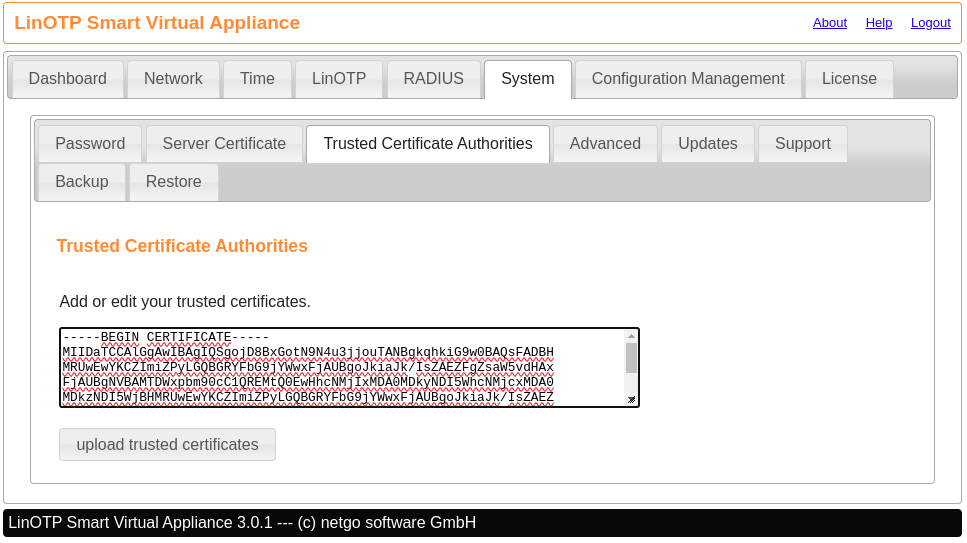The height and width of the screenshot is (543, 967).
Task: Open the RADIUS settings tab
Action: pos(433,79)
